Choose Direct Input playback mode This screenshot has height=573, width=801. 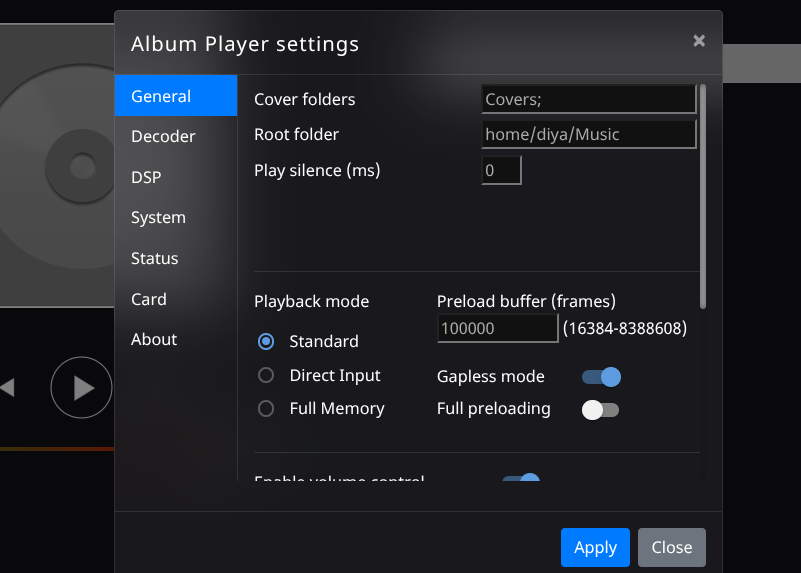click(x=266, y=376)
